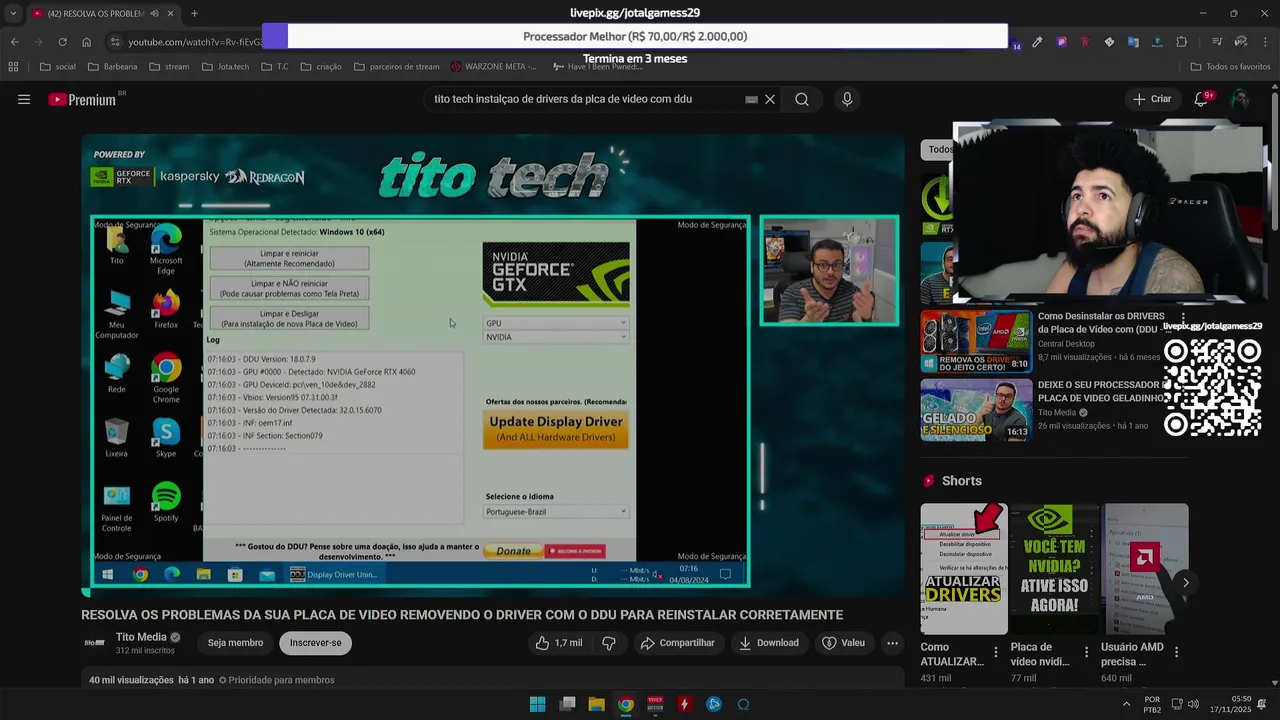Open the browser home page
Image resolution: width=1280 pixels, height=720 pixels.
(86, 42)
